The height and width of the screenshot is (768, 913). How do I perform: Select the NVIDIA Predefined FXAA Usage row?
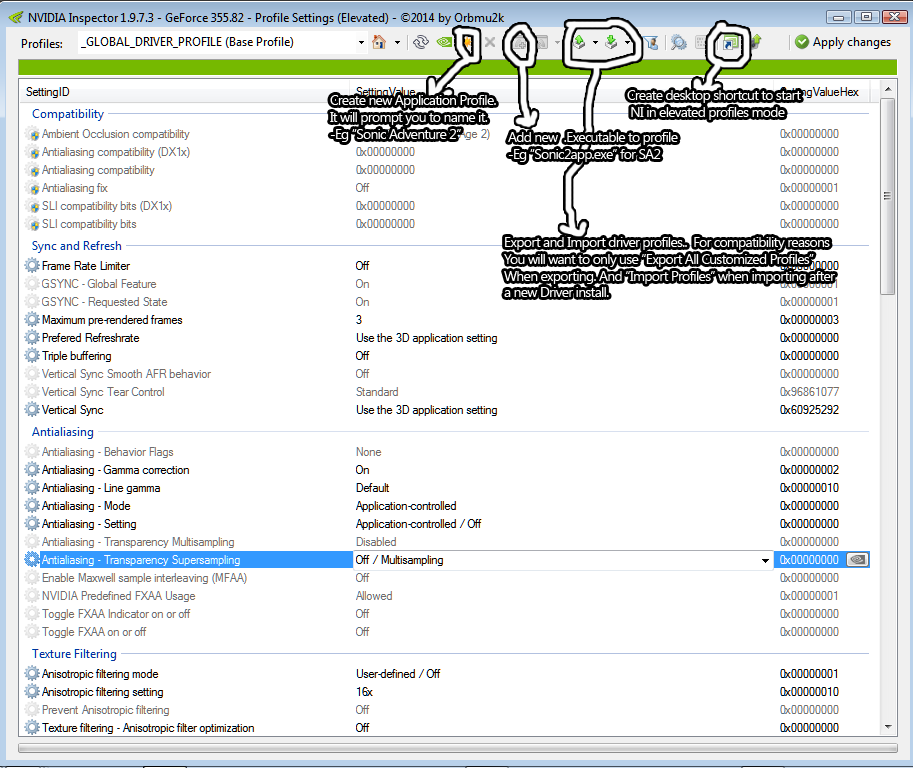coord(118,597)
